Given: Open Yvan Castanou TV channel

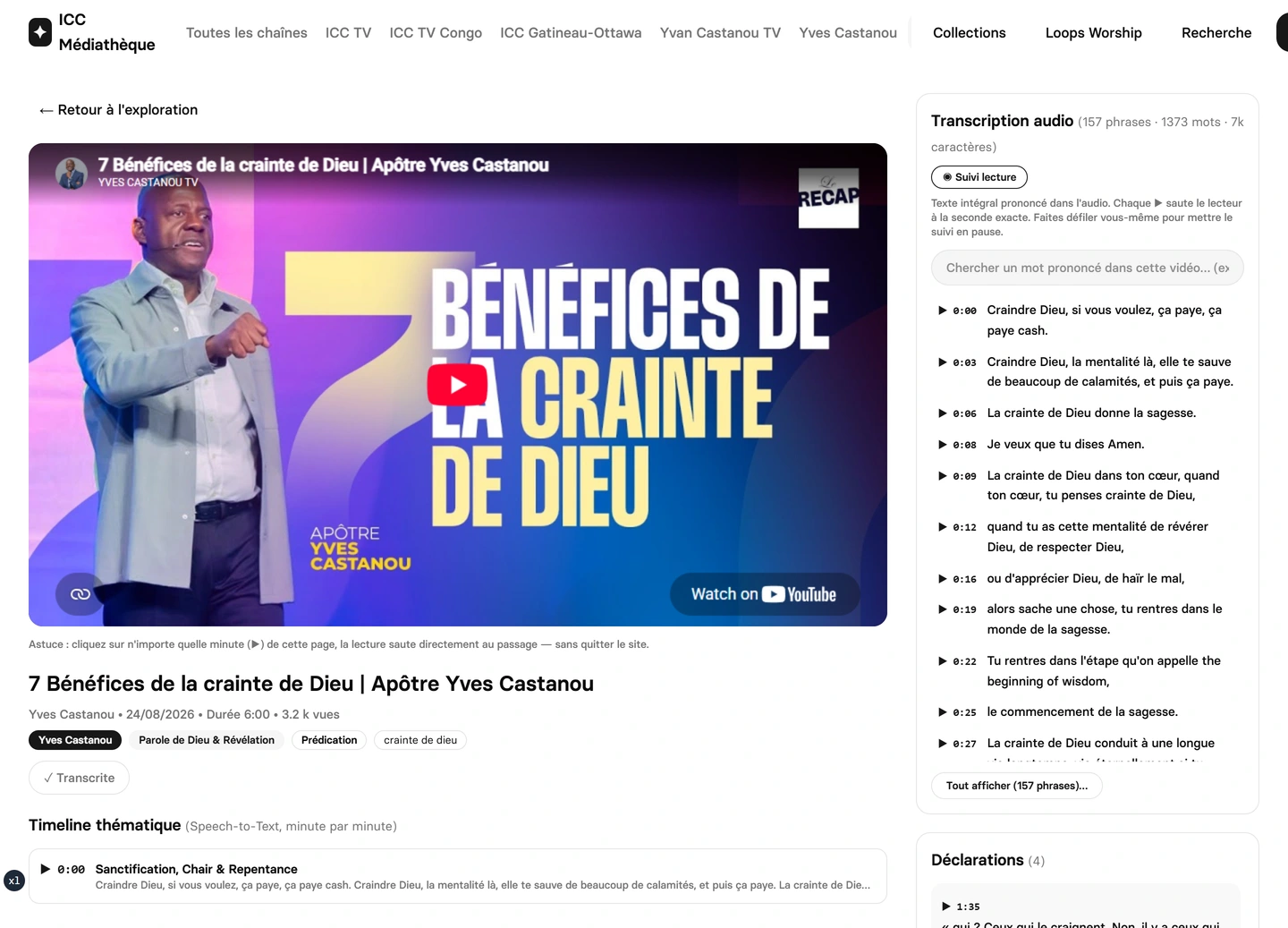Looking at the screenshot, I should (x=720, y=33).
